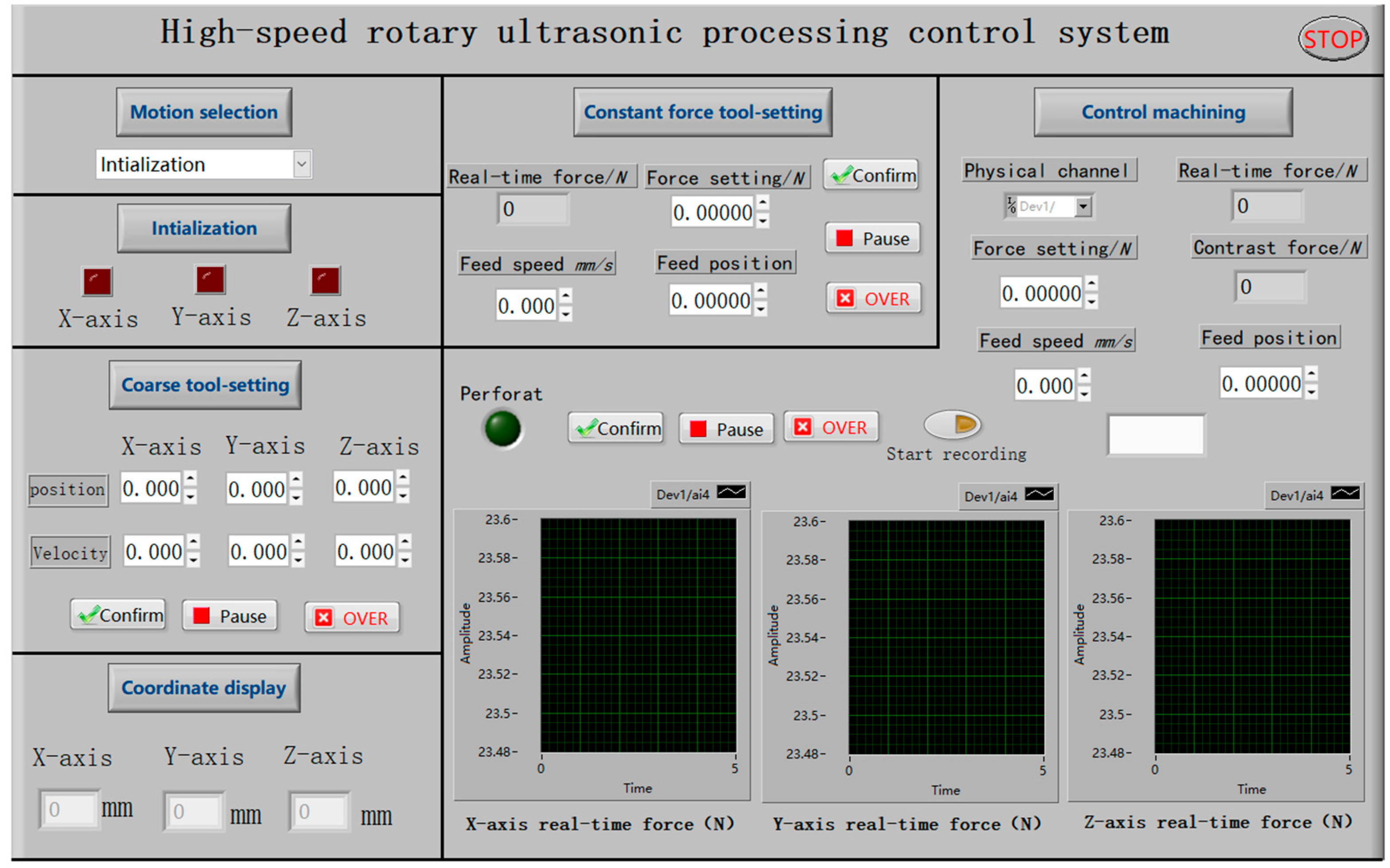
Task: Select the Coarse tool-setting header button
Action: pos(205,385)
